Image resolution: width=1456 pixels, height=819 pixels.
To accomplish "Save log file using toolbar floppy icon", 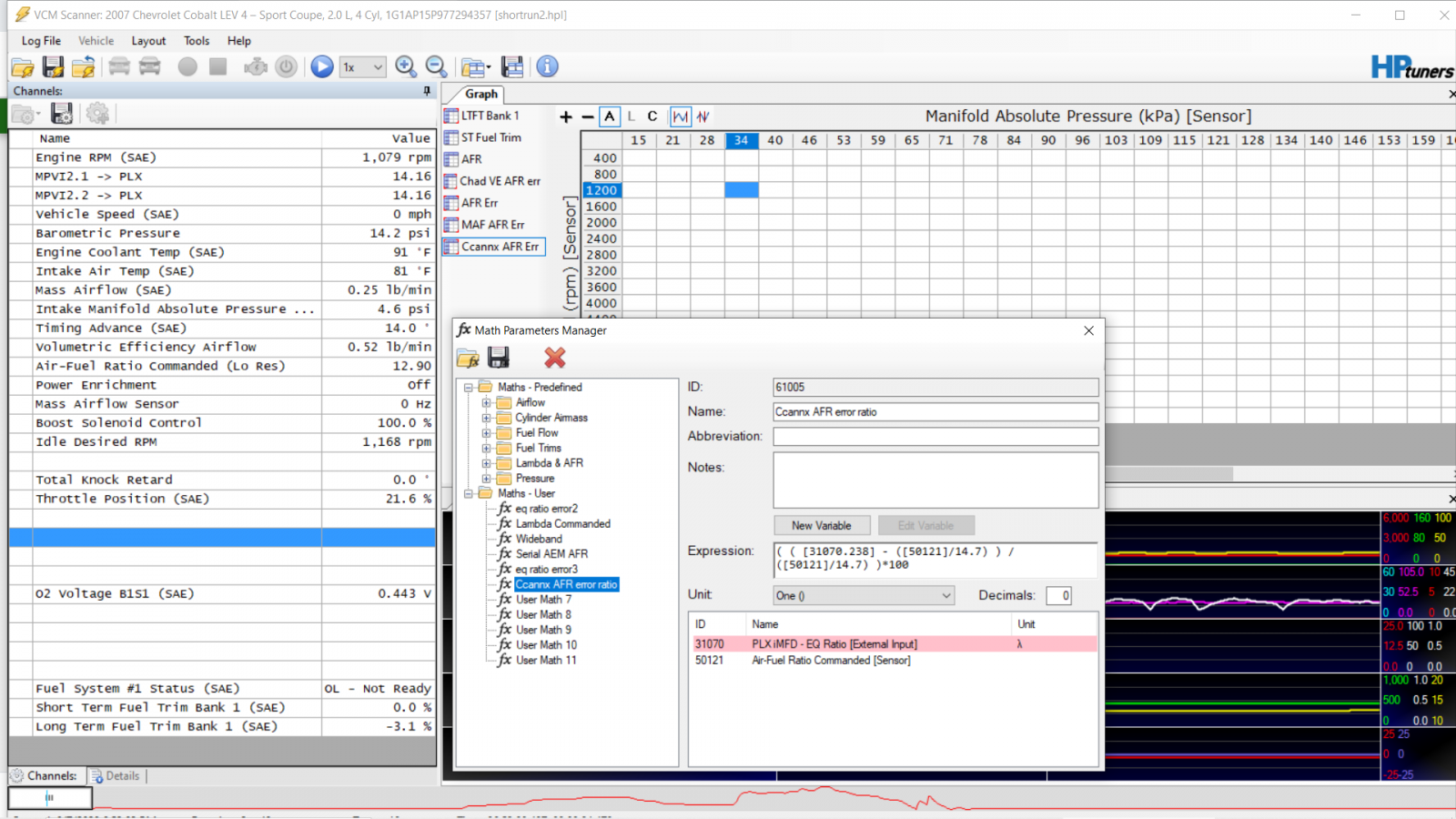I will (x=54, y=66).
